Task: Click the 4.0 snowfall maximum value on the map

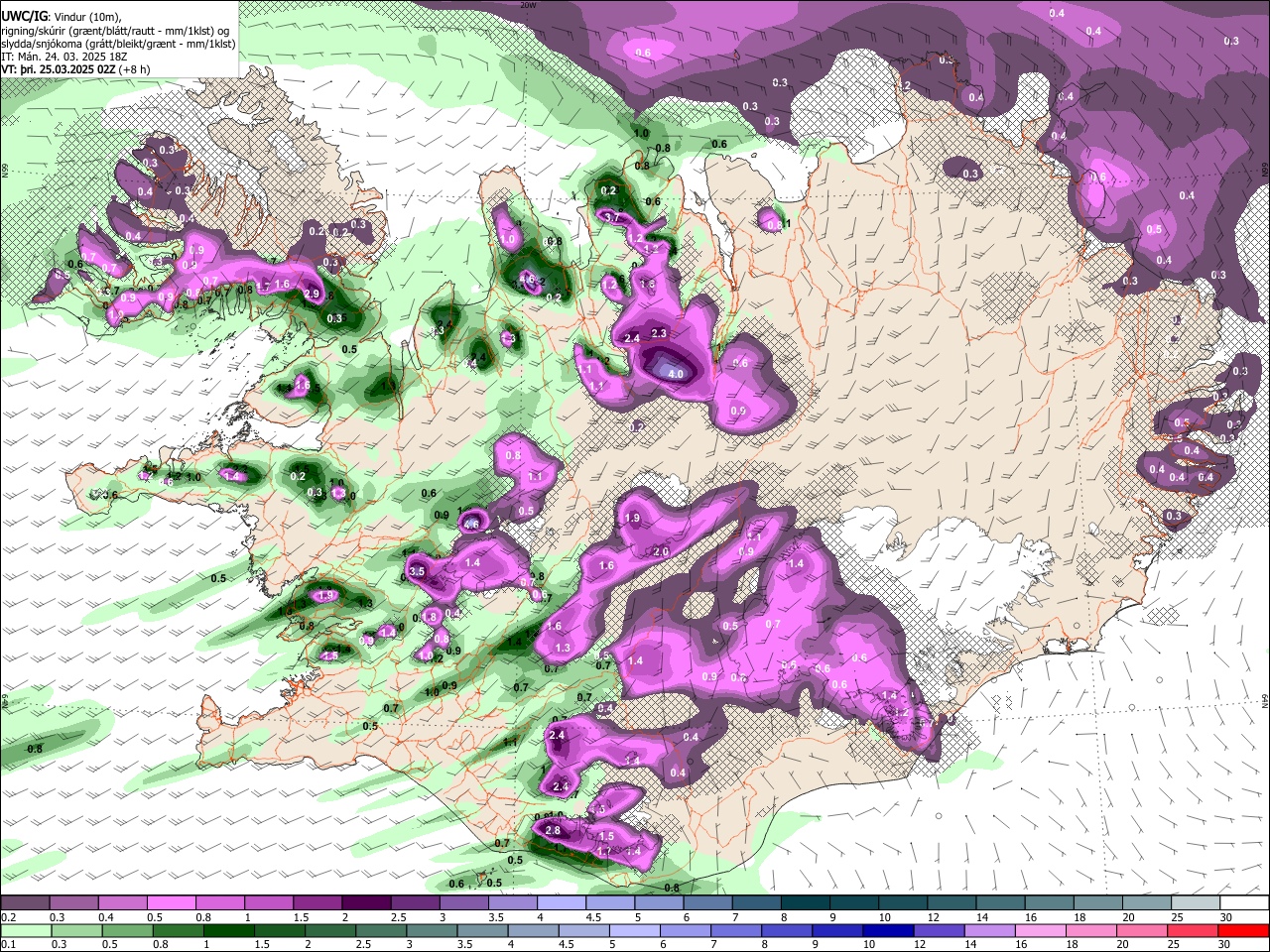Action: (x=676, y=374)
